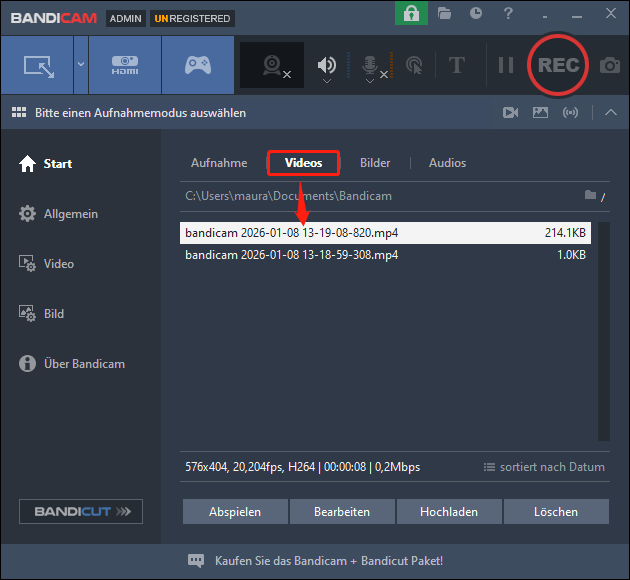This screenshot has width=630, height=580.
Task: Open Allgemein settings in sidebar
Action: (x=58, y=214)
